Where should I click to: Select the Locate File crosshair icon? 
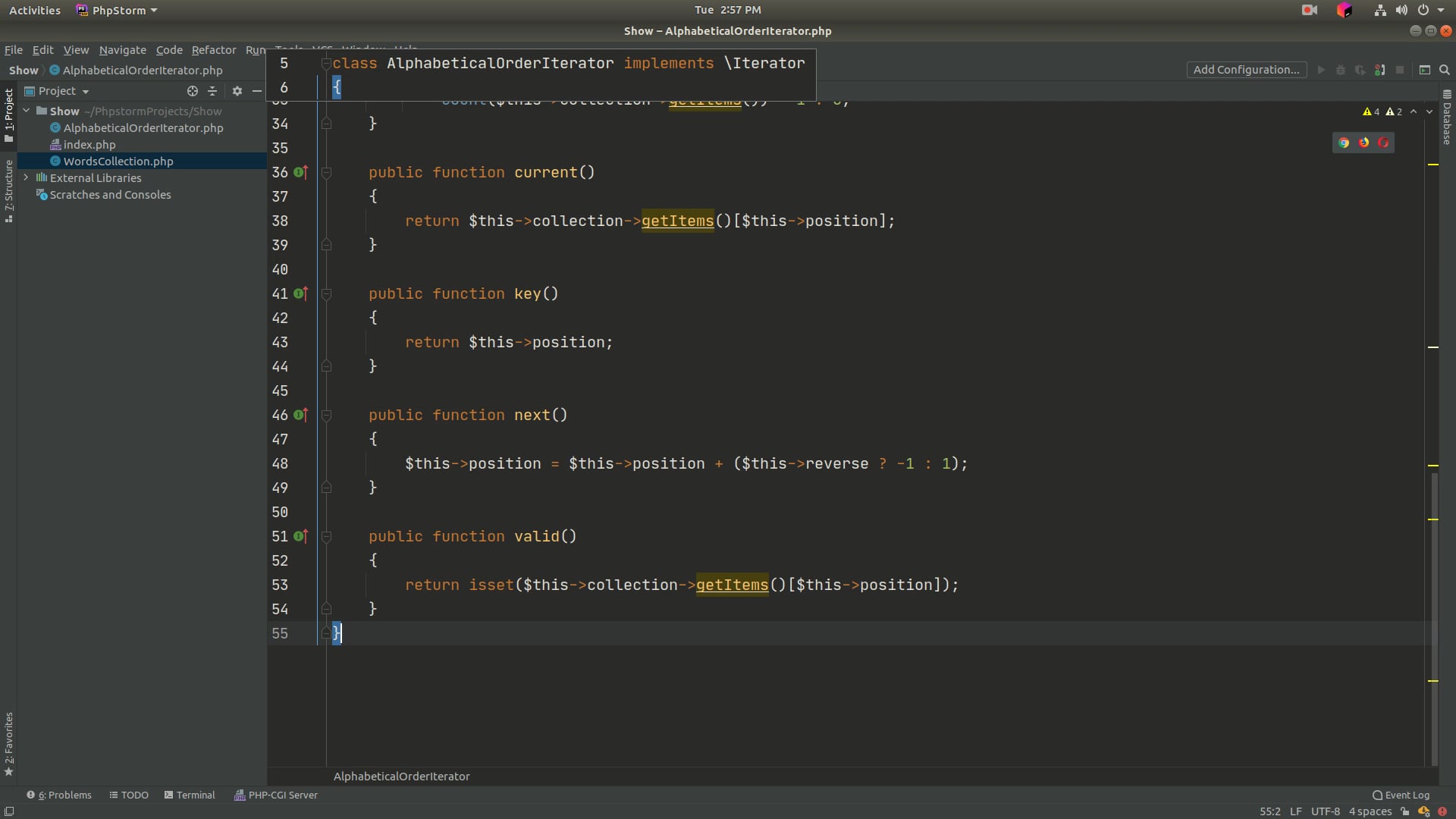tap(192, 91)
